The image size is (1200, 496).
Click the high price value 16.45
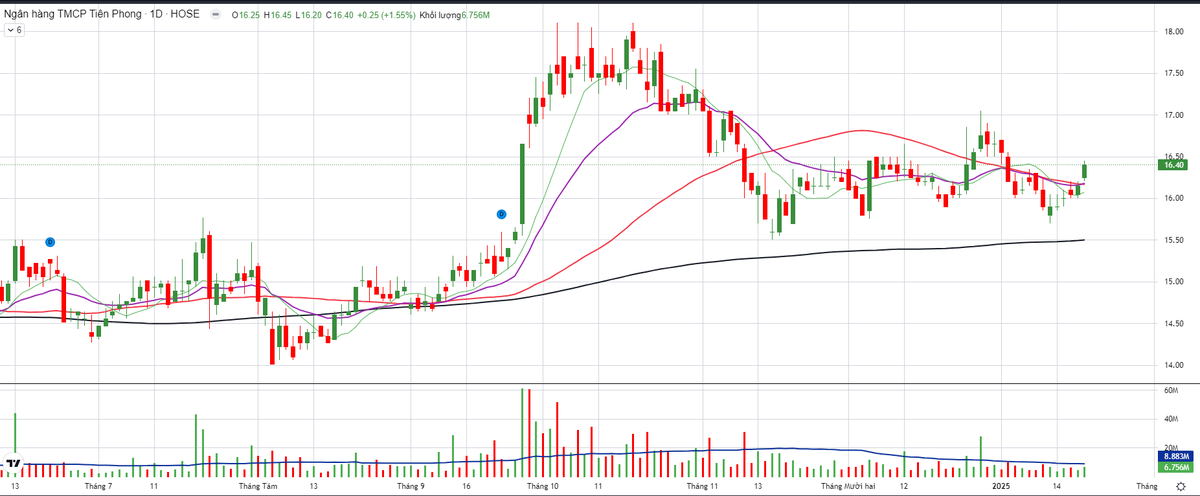click(x=281, y=16)
